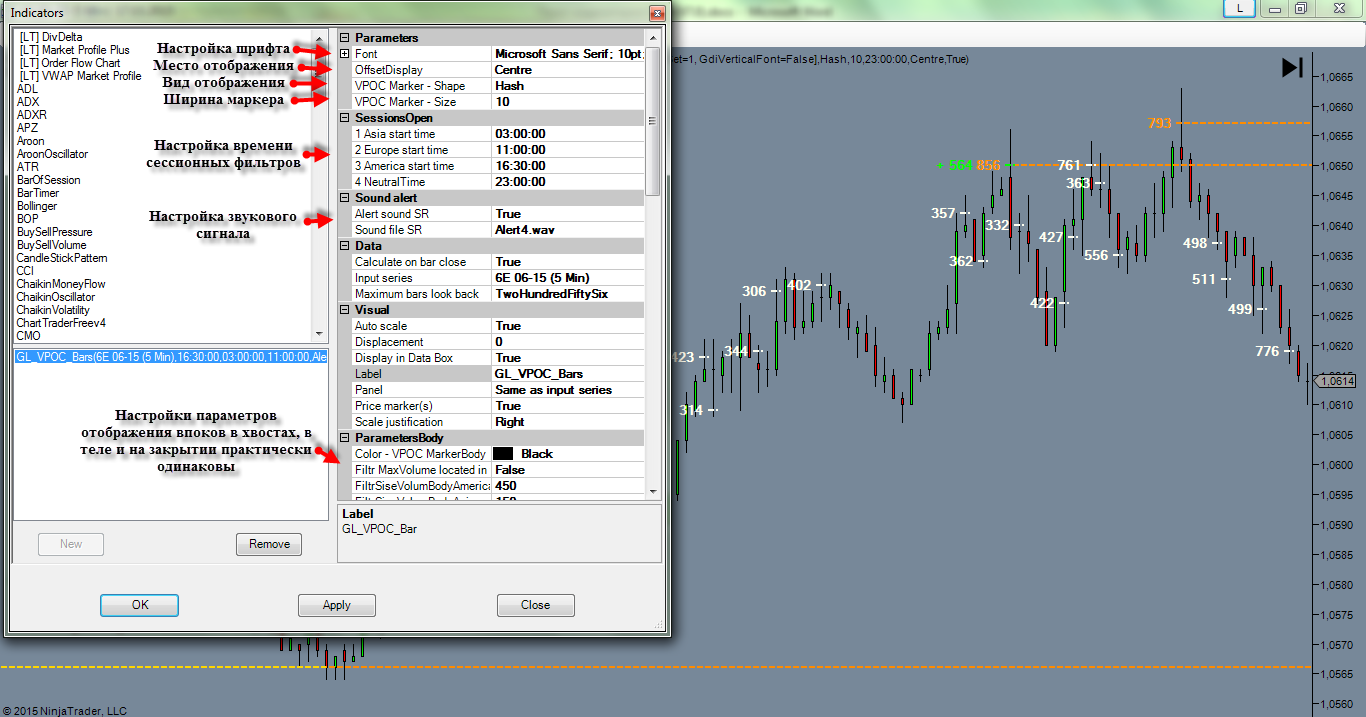This screenshot has width=1366, height=717.
Task: Jump to latest bar arrow on chart
Action: point(1292,68)
